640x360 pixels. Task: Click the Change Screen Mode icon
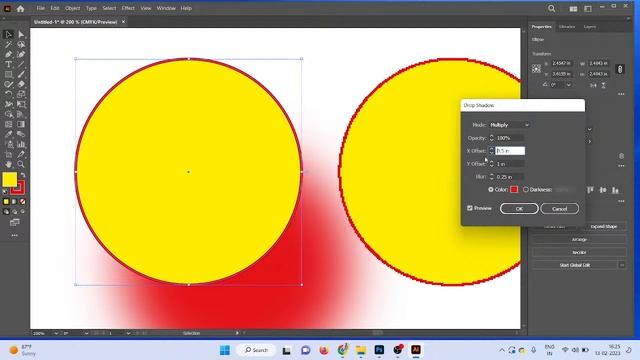click(15, 222)
